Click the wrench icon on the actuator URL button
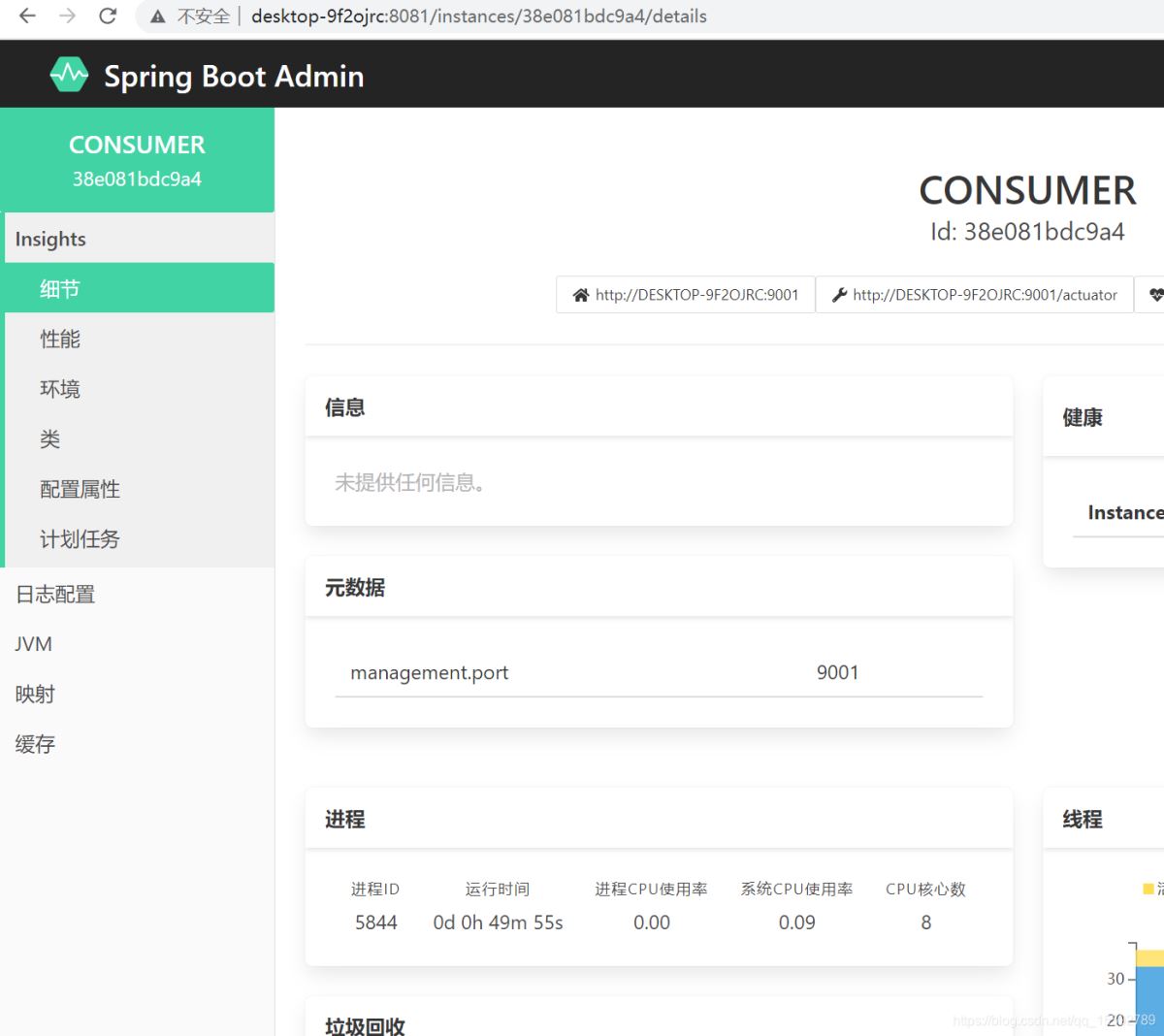The height and width of the screenshot is (1036, 1164). [838, 294]
